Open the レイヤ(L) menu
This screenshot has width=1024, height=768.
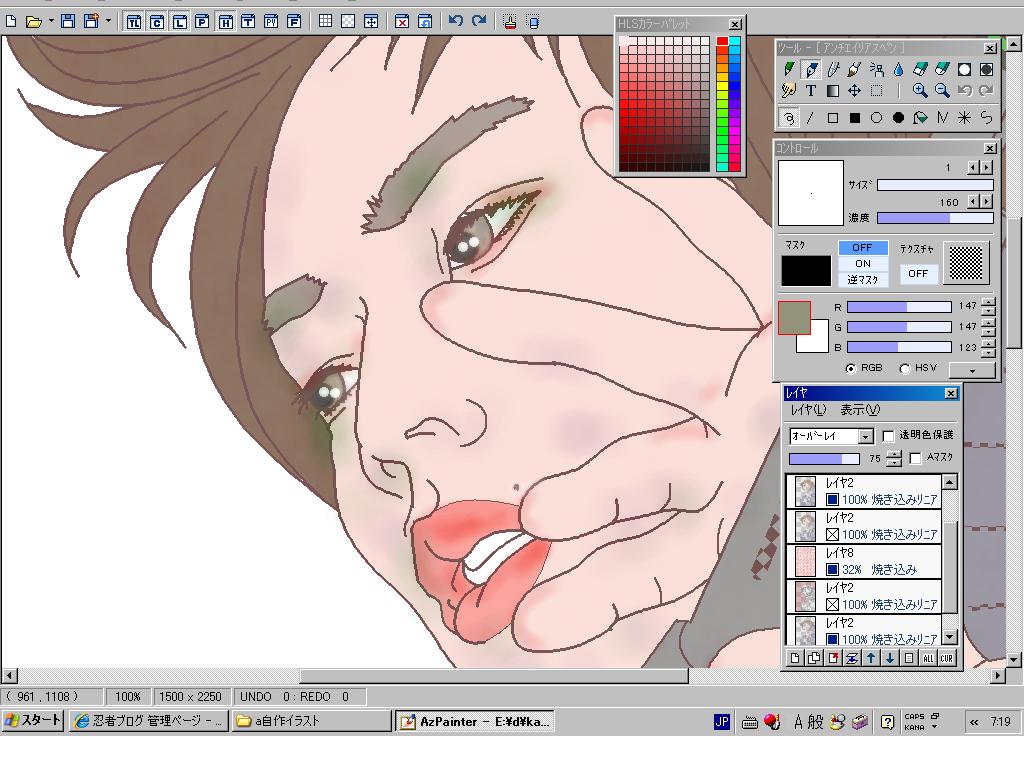[x=808, y=410]
